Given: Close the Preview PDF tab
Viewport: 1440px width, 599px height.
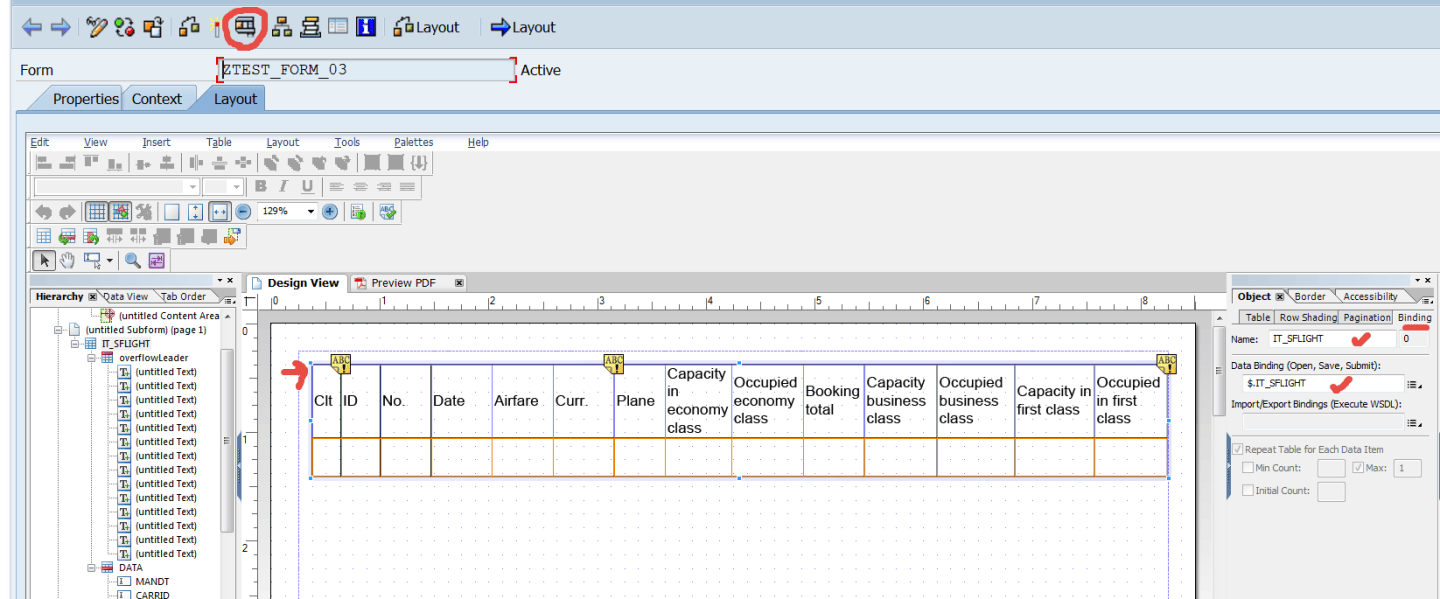Looking at the screenshot, I should (x=459, y=283).
